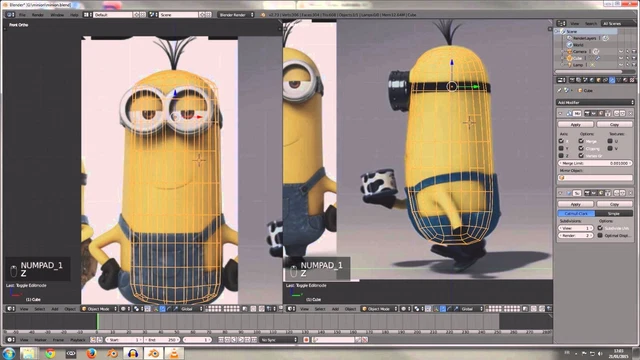640x360 pixels.
Task: Open the File menu
Action: coord(22,15)
